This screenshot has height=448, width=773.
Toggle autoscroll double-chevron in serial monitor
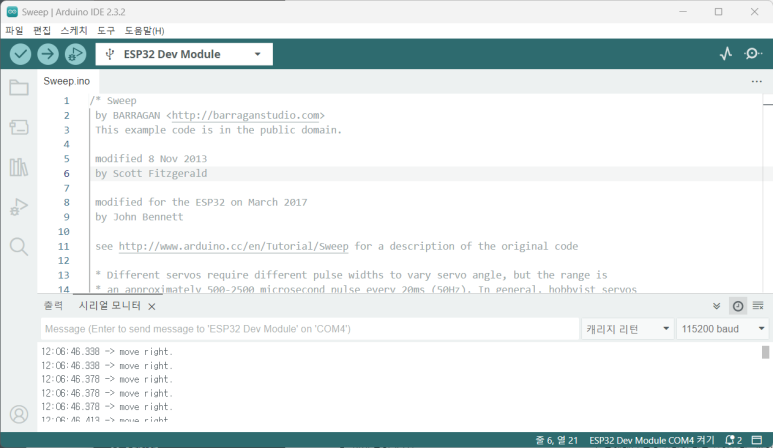click(x=716, y=306)
